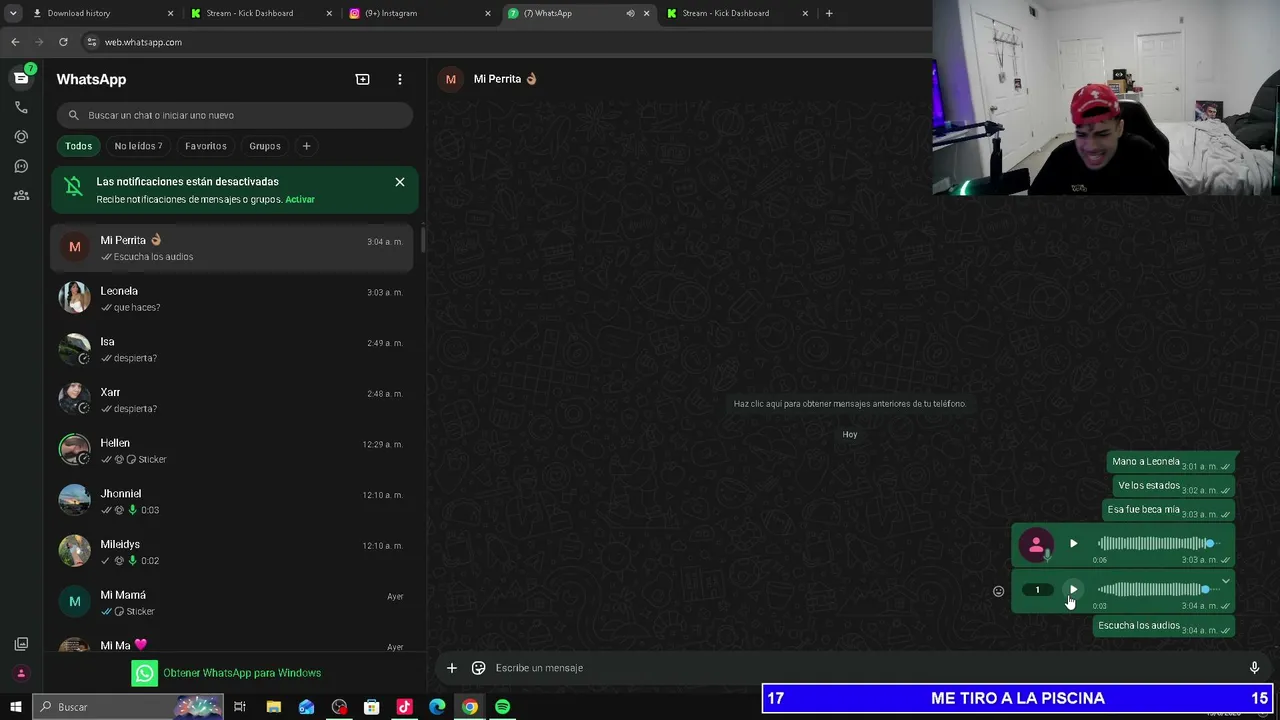Open Task View on the taskbar
The width and height of the screenshot is (1280, 720).
[x=240, y=707]
